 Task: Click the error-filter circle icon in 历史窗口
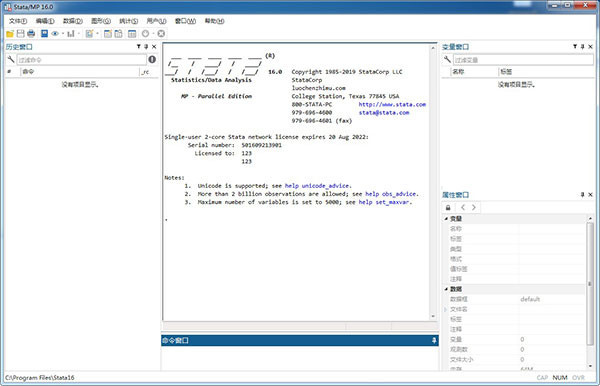click(152, 59)
